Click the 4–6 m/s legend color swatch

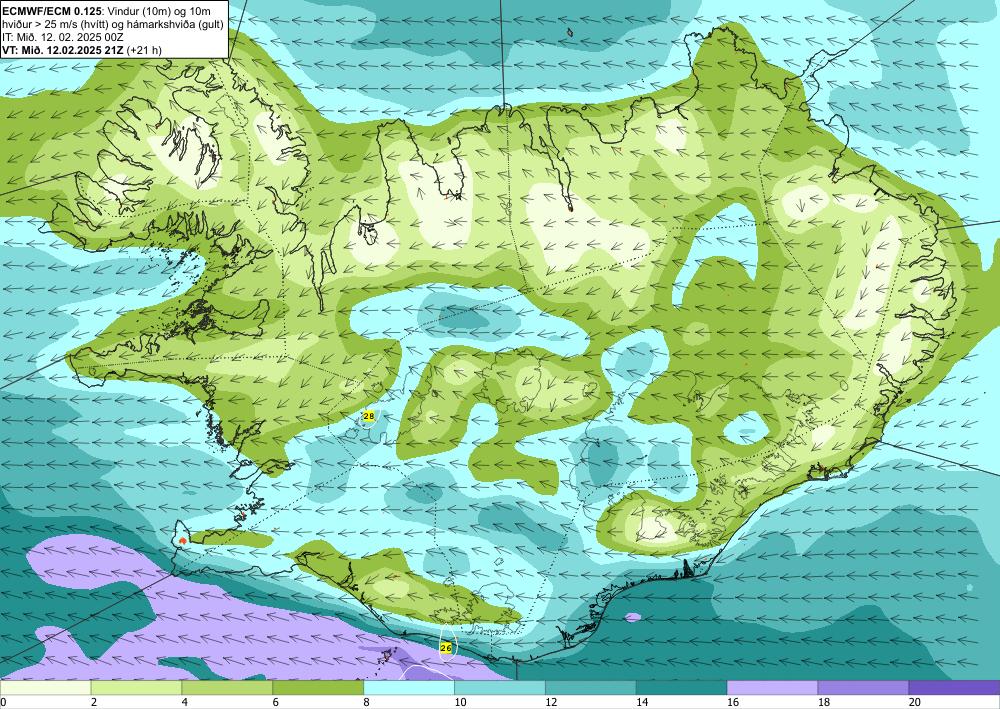[x=227, y=687]
